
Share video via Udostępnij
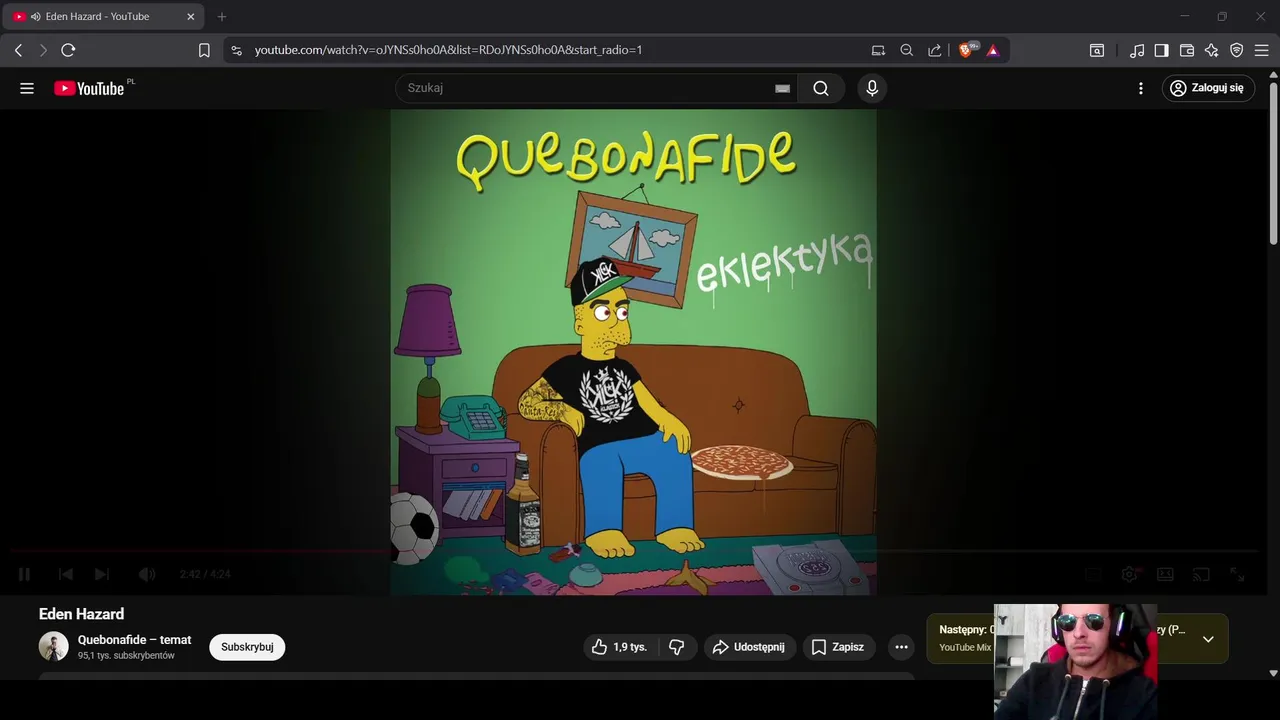pos(750,647)
